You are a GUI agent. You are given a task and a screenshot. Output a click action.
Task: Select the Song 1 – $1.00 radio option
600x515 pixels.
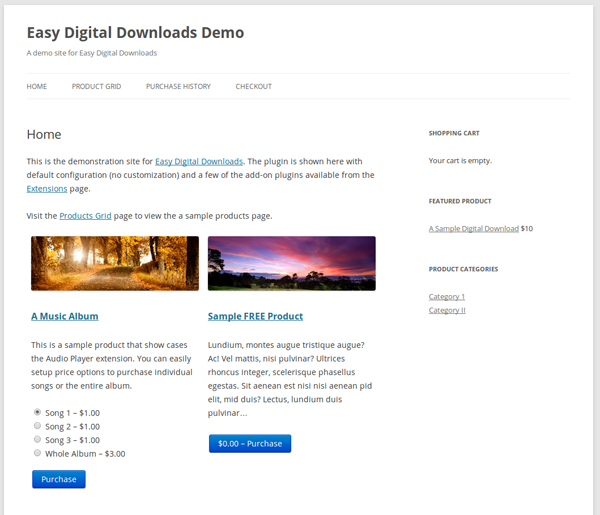pyautogui.click(x=37, y=412)
